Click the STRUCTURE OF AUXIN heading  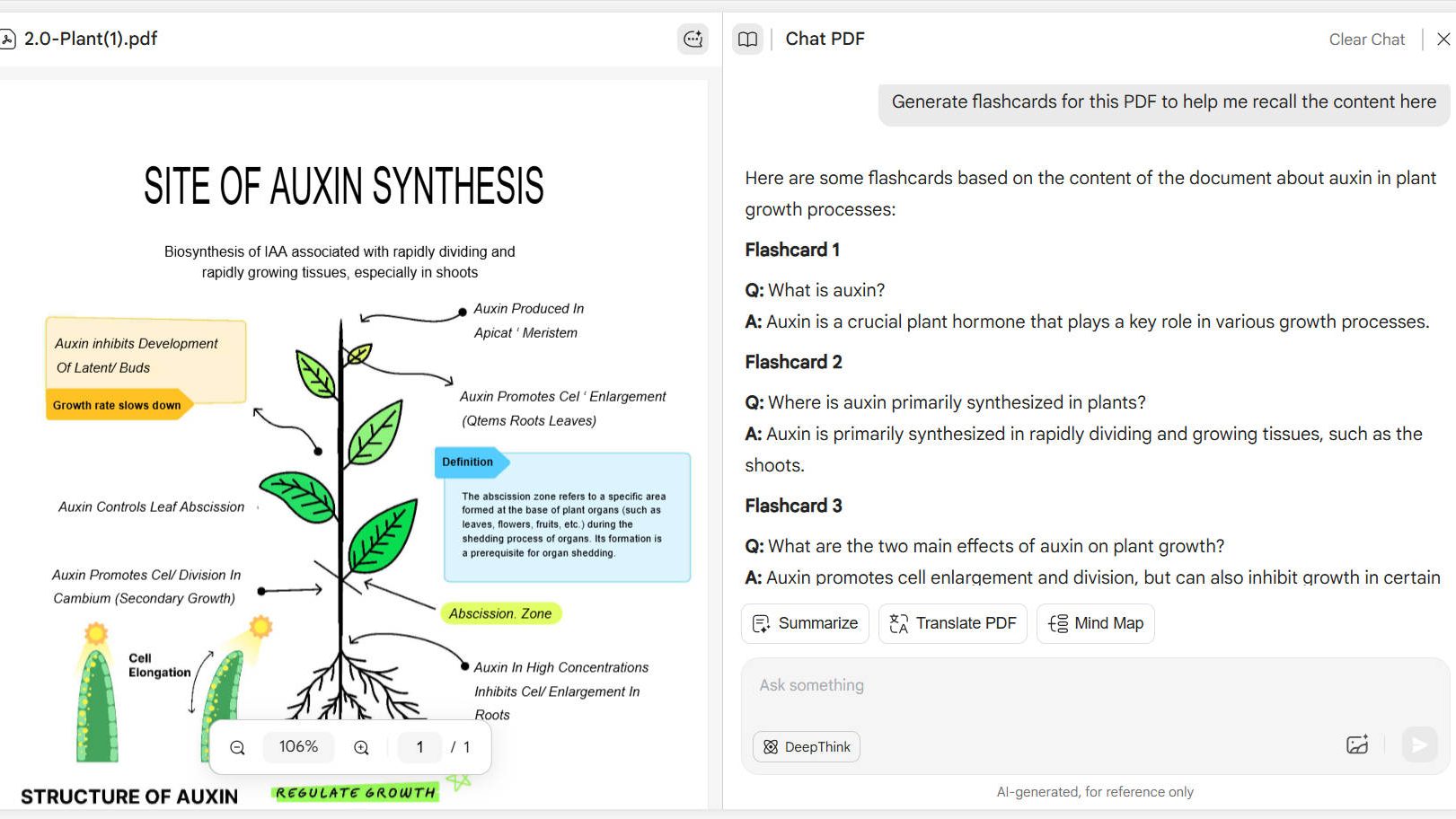click(129, 797)
